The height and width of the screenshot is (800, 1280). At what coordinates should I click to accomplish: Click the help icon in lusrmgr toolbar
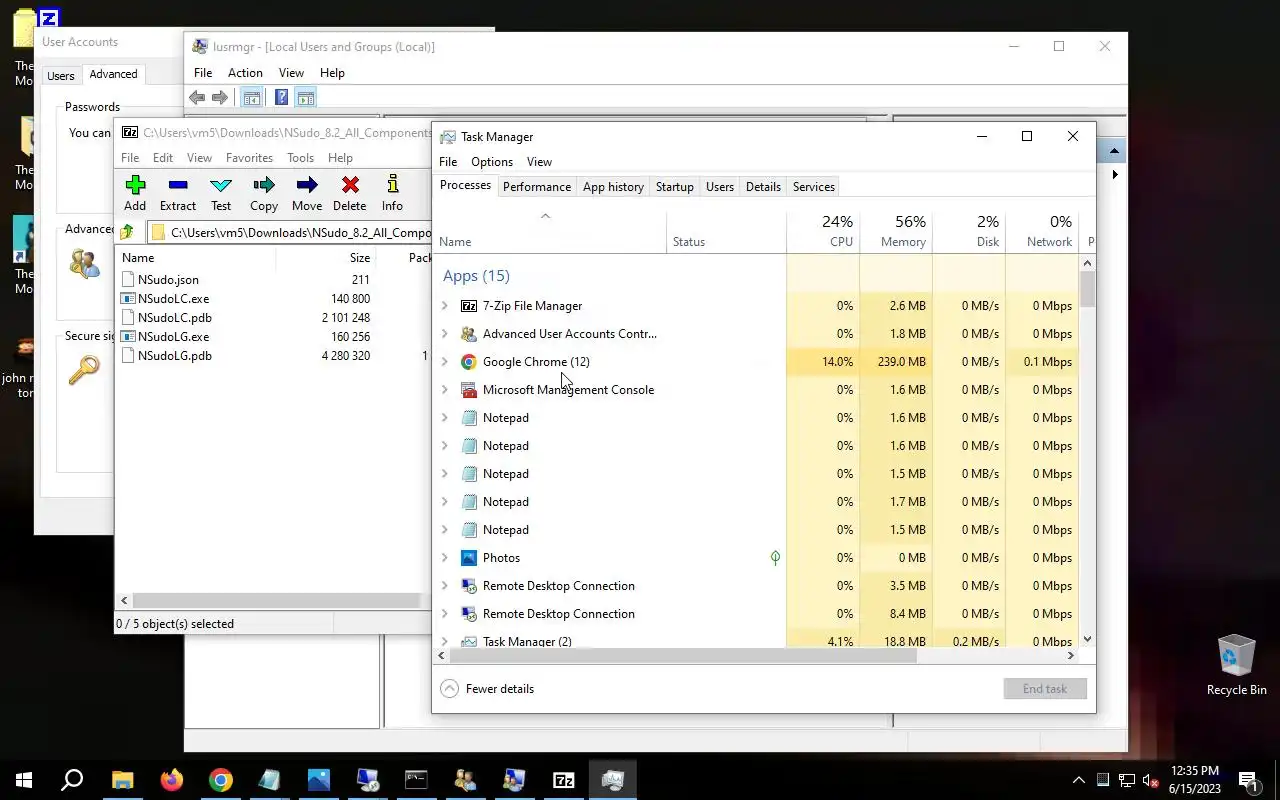pyautogui.click(x=282, y=98)
